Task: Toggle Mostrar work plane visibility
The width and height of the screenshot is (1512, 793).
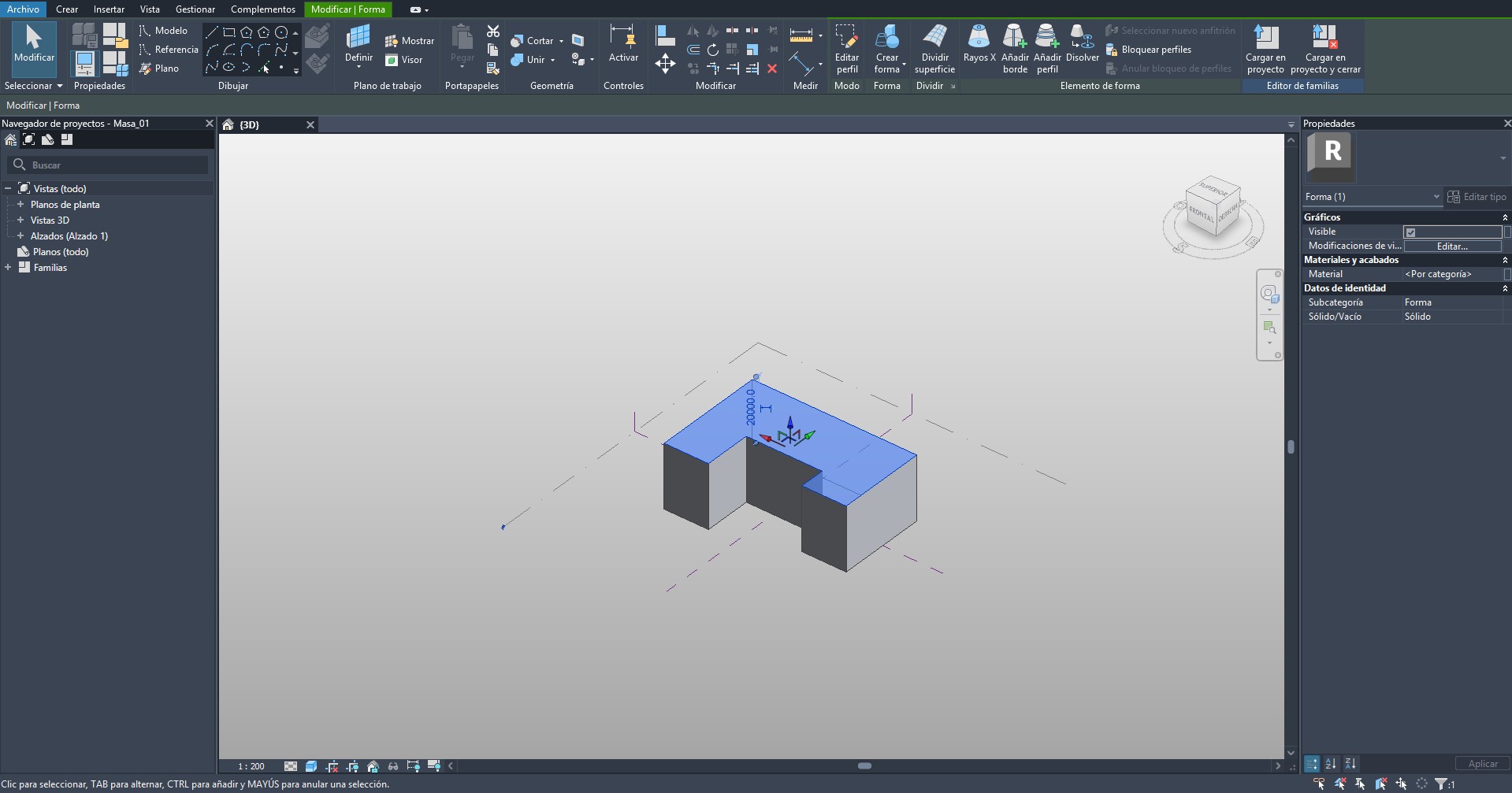Action: [x=409, y=41]
